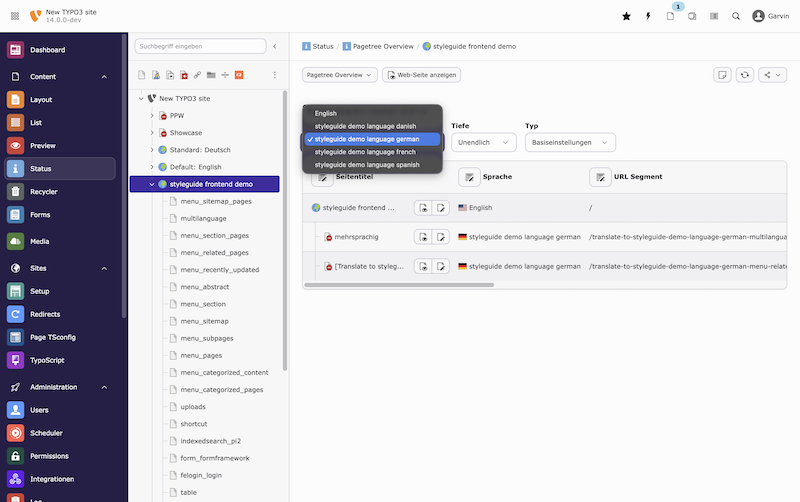Edit the mehrsprachig page via pencil icon
Viewport: 800px width, 502px height.
click(441, 237)
